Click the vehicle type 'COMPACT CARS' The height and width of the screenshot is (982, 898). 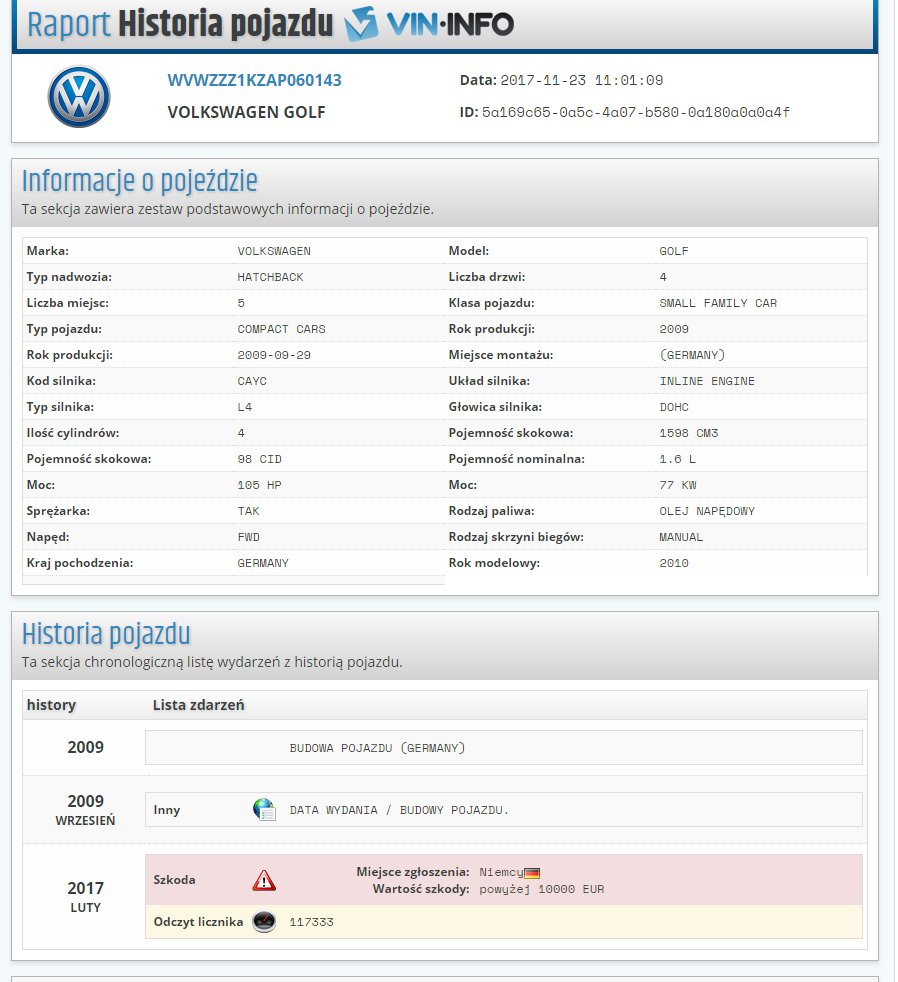tap(282, 329)
